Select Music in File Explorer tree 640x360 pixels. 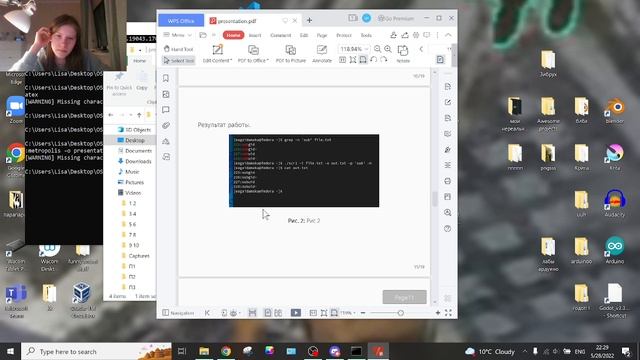click(x=132, y=172)
